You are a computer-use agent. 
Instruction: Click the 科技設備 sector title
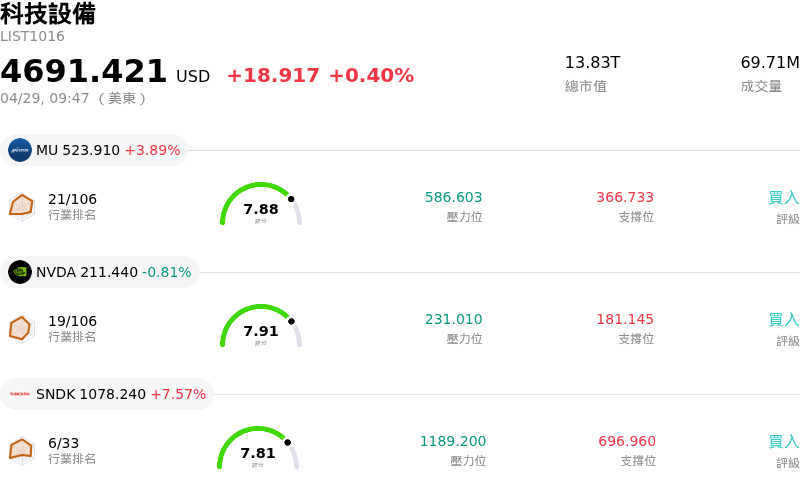[x=48, y=14]
